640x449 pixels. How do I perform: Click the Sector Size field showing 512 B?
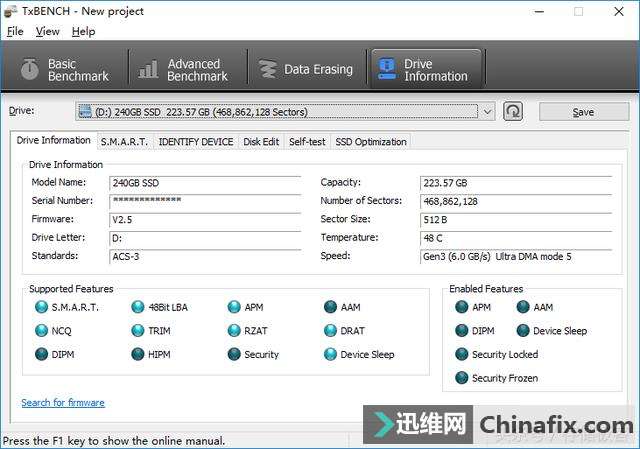click(516, 220)
